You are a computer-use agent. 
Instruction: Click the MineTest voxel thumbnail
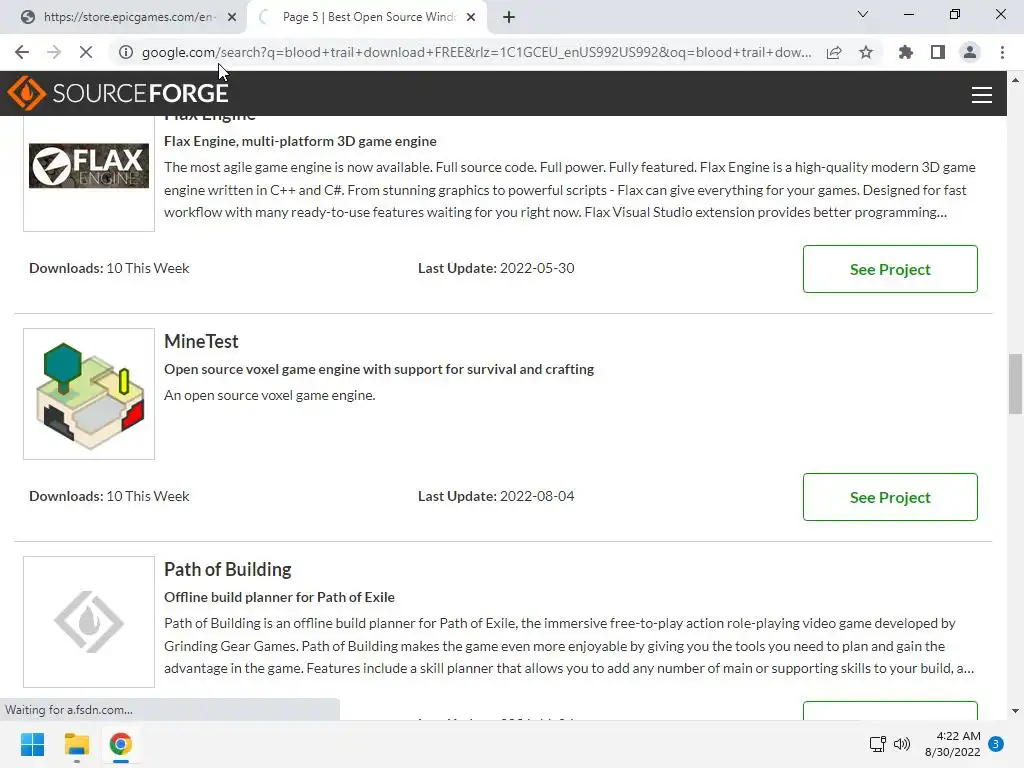click(89, 394)
